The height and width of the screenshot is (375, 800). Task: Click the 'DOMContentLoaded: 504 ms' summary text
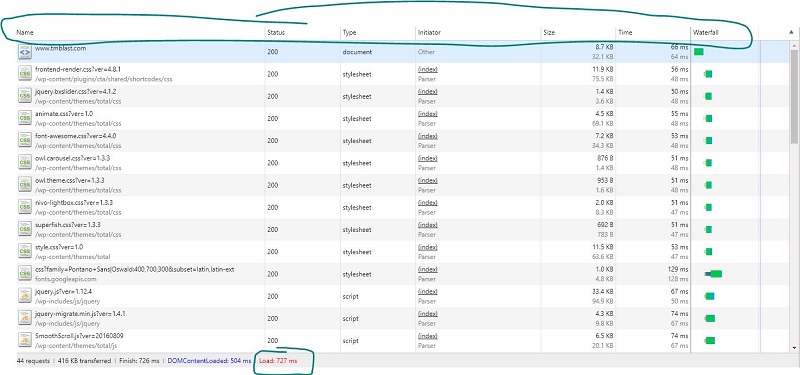(209, 361)
